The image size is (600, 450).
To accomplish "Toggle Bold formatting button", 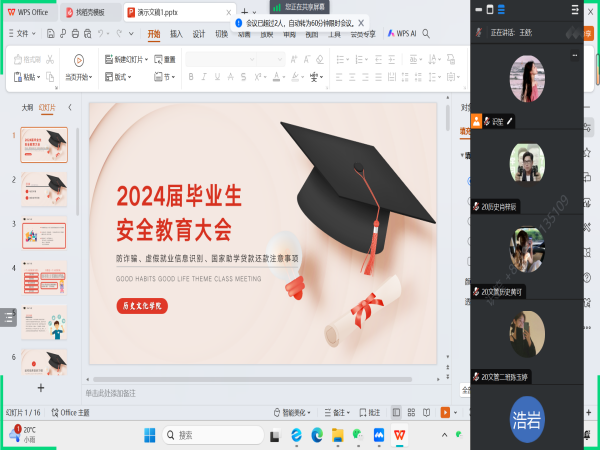I will (x=191, y=77).
